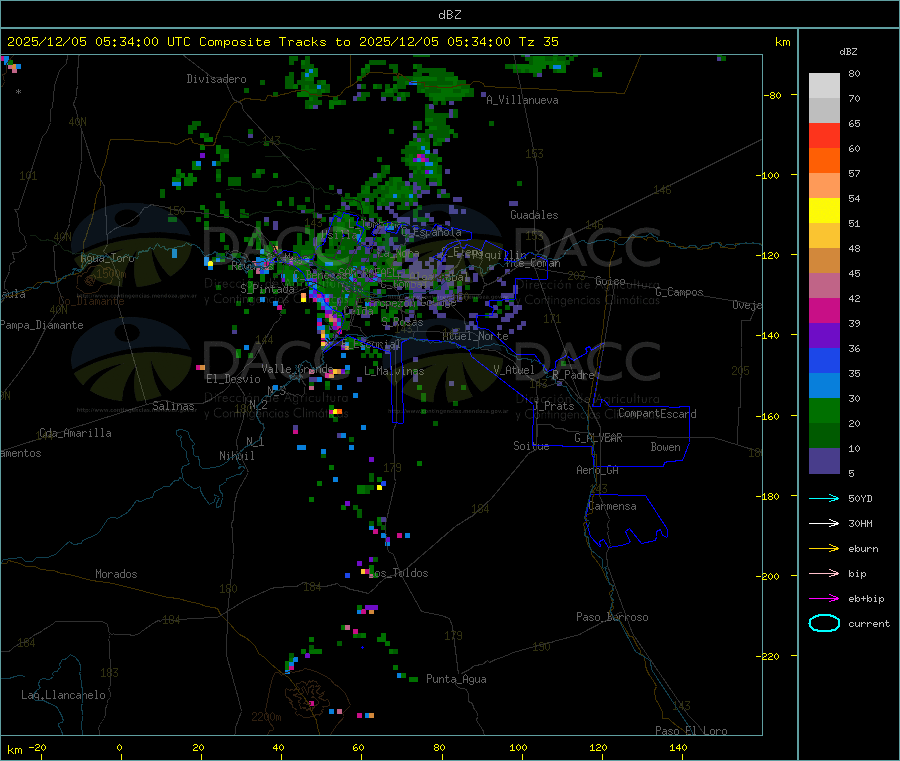Click the Guico map label
This screenshot has height=761, width=900.
[610, 281]
